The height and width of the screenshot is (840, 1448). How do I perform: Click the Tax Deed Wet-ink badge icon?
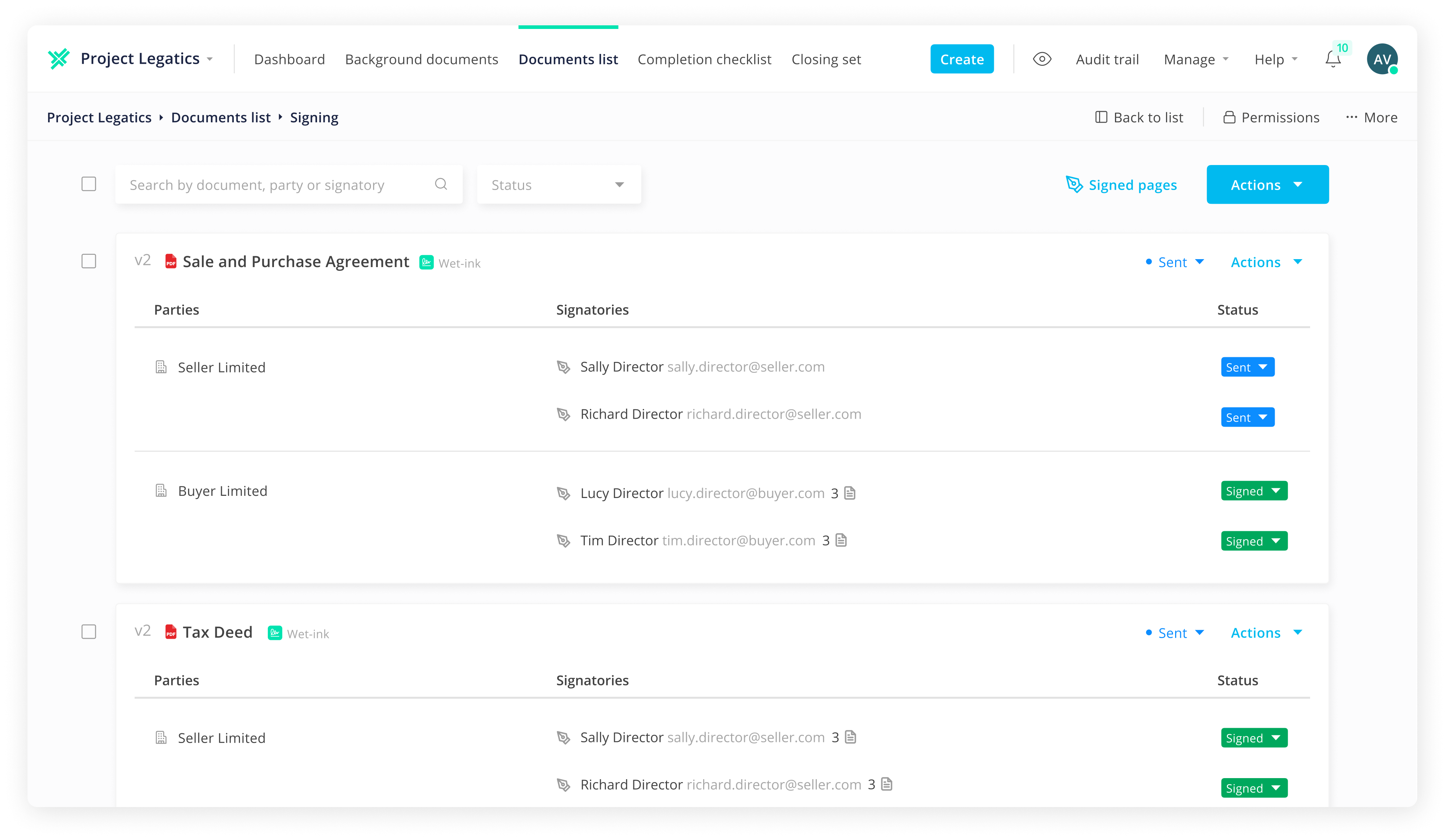(x=275, y=633)
